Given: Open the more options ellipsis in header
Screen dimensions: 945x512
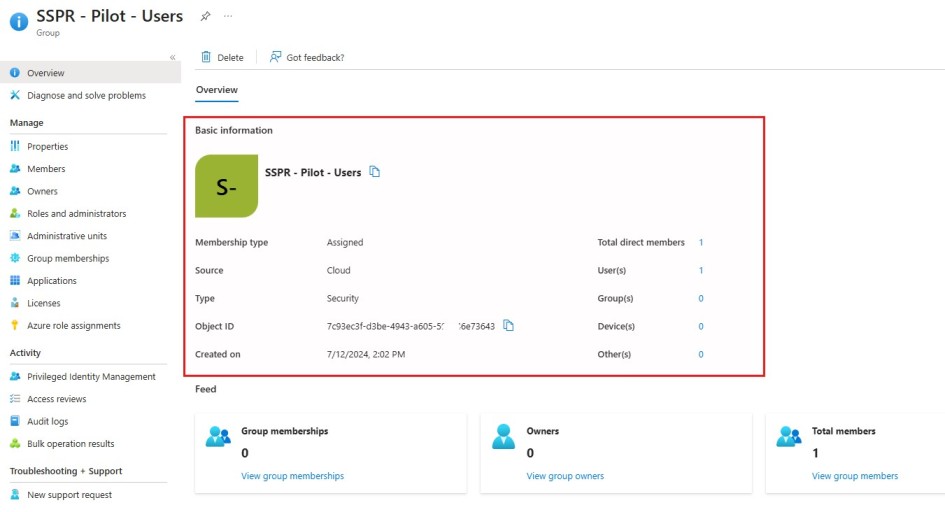Looking at the screenshot, I should point(228,16).
